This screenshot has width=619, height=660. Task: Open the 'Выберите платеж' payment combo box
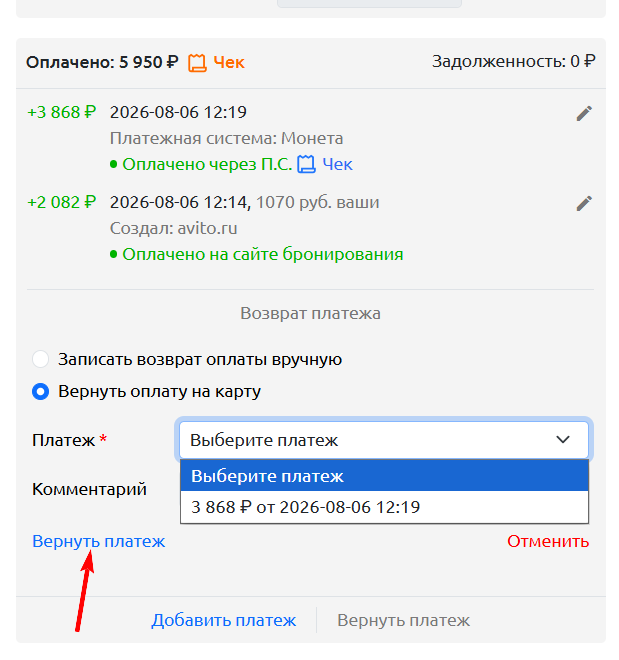(x=384, y=440)
